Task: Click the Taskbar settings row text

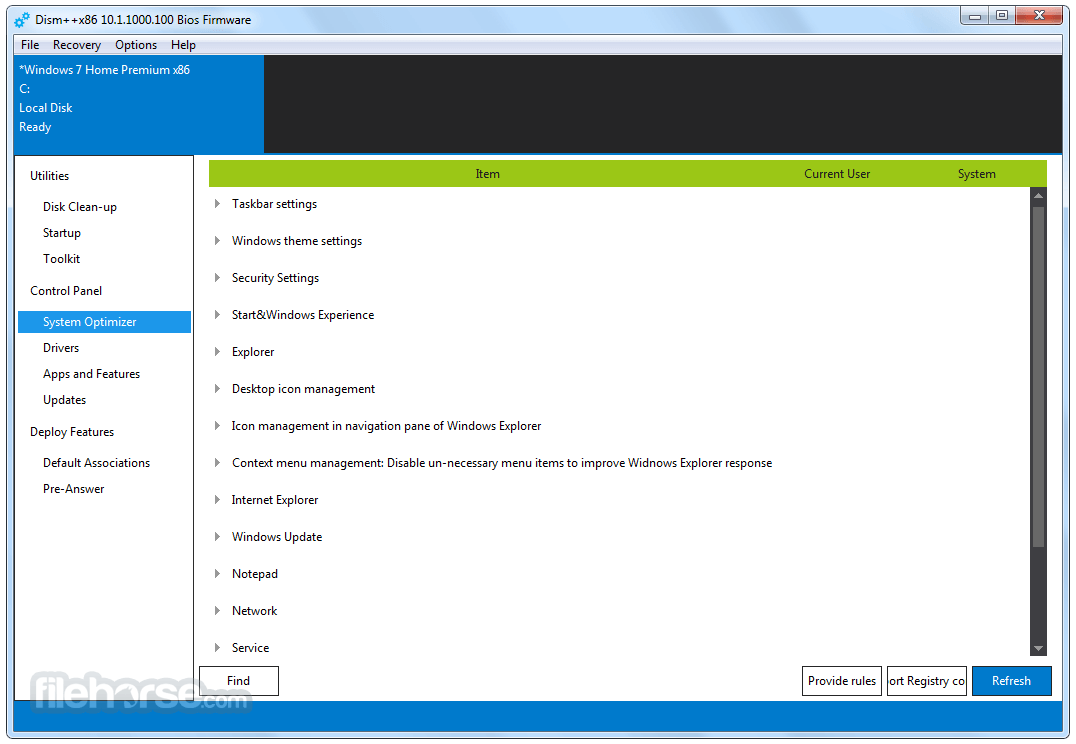Action: pyautogui.click(x=274, y=204)
